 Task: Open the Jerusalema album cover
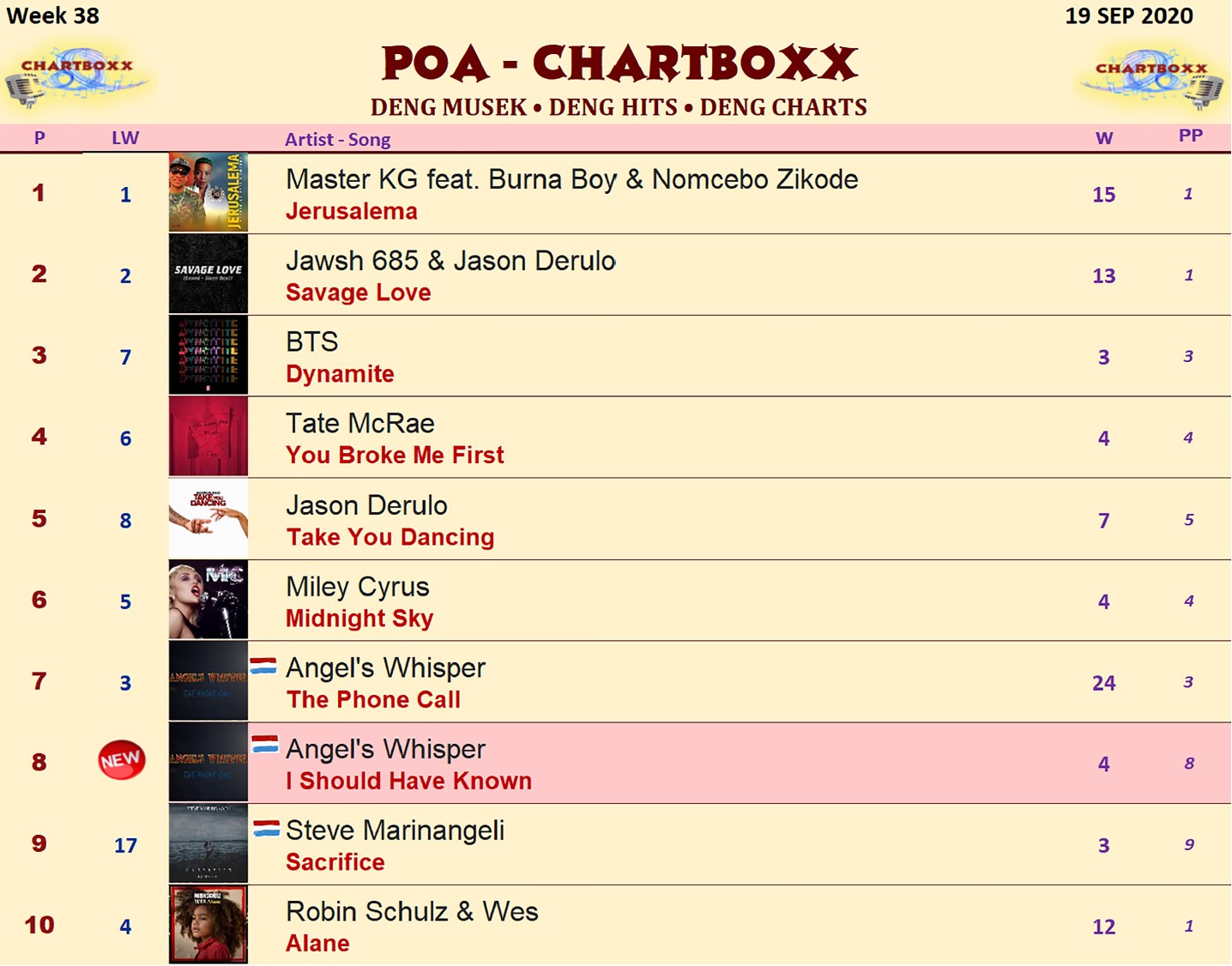pyautogui.click(x=208, y=192)
